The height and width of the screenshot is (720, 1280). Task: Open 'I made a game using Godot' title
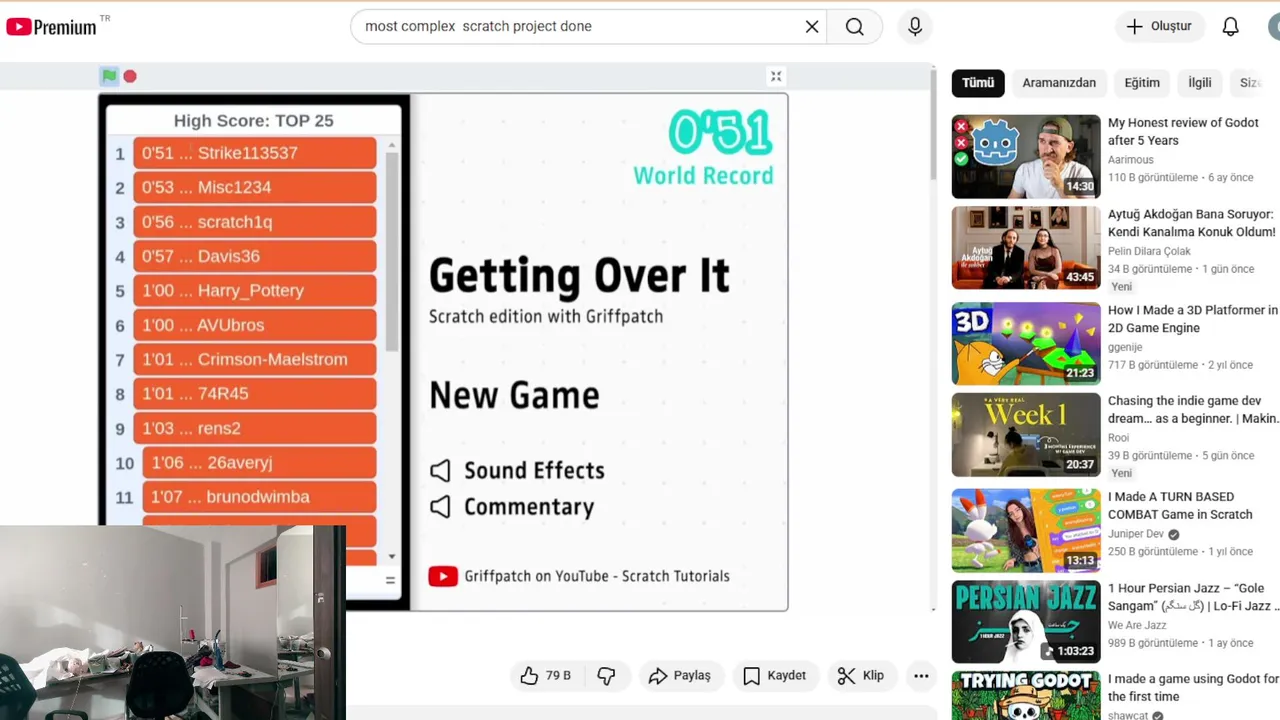(x=1193, y=688)
